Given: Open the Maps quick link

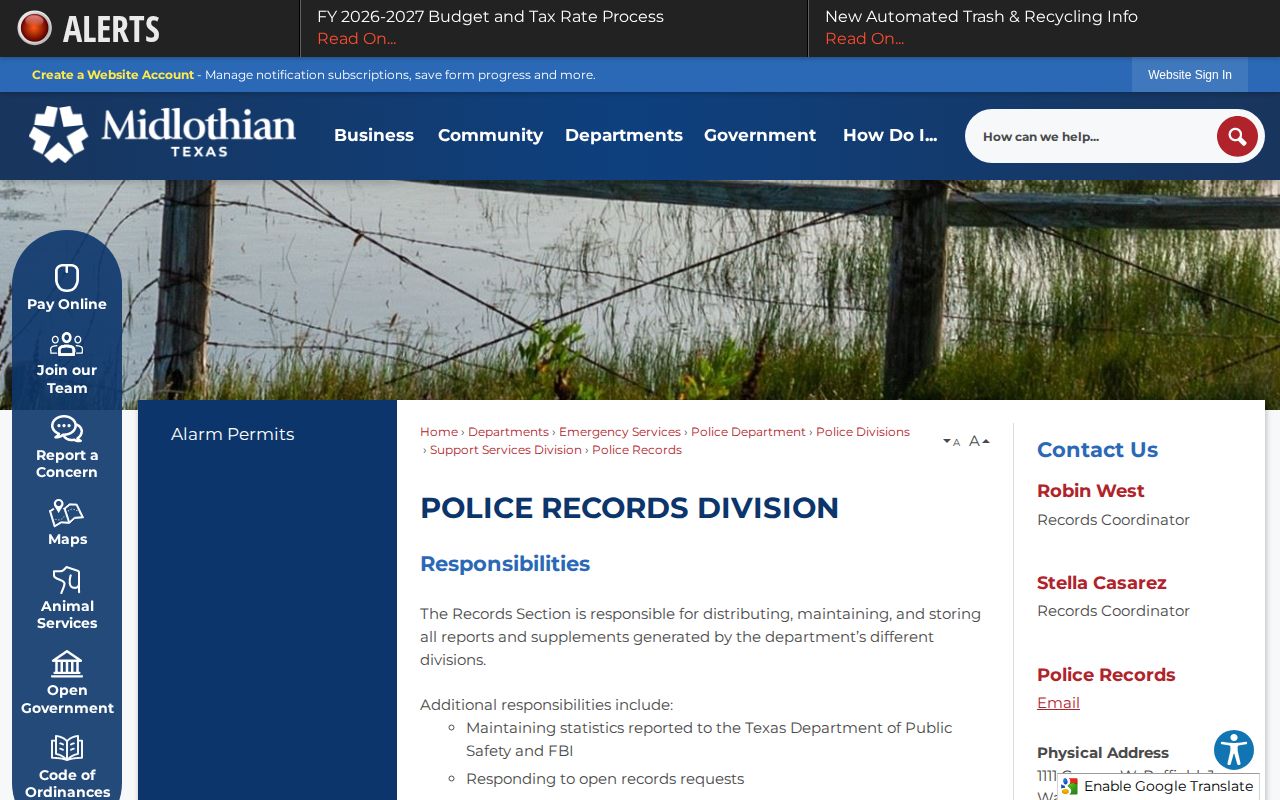Looking at the screenshot, I should pos(67,523).
